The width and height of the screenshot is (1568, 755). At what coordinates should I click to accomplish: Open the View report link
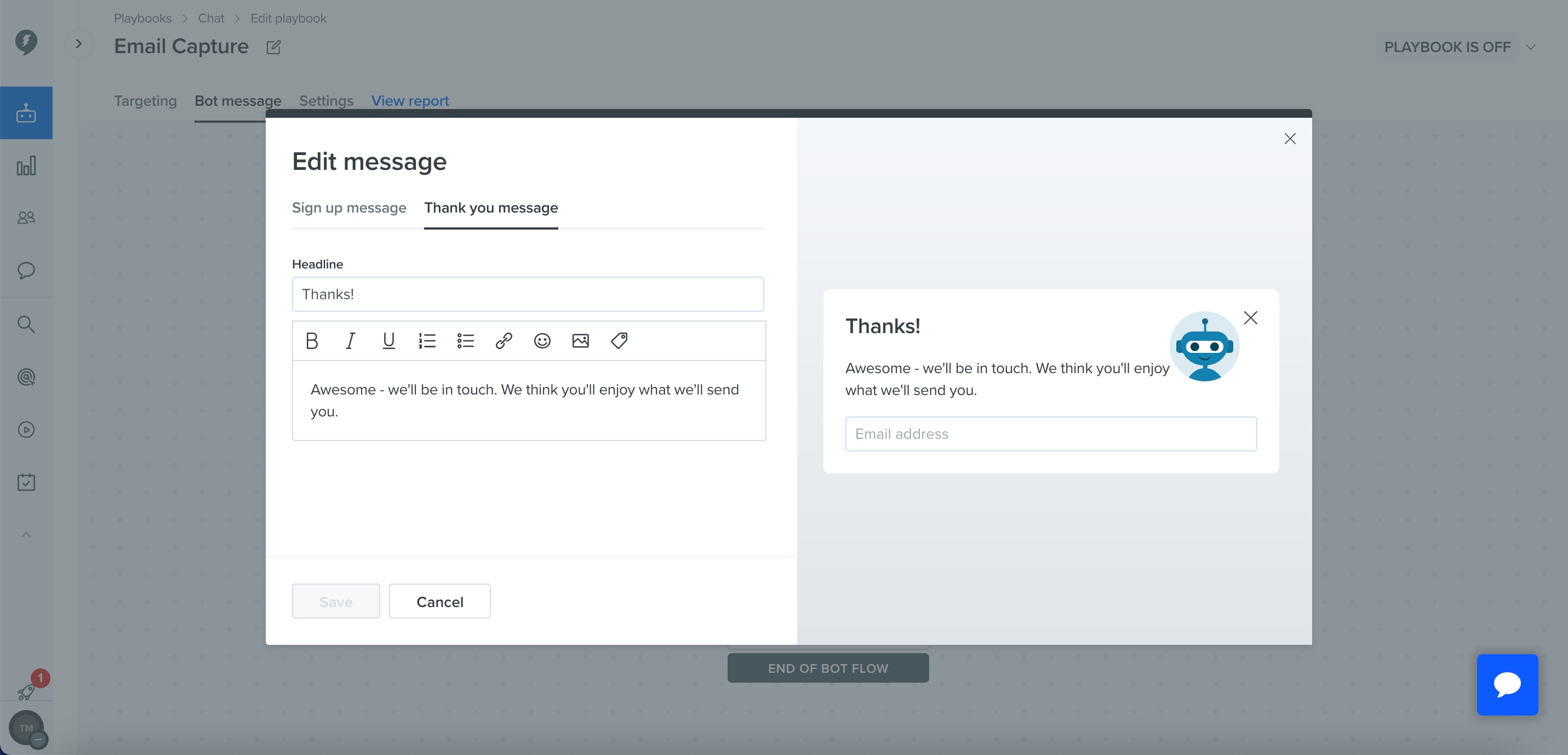410,100
